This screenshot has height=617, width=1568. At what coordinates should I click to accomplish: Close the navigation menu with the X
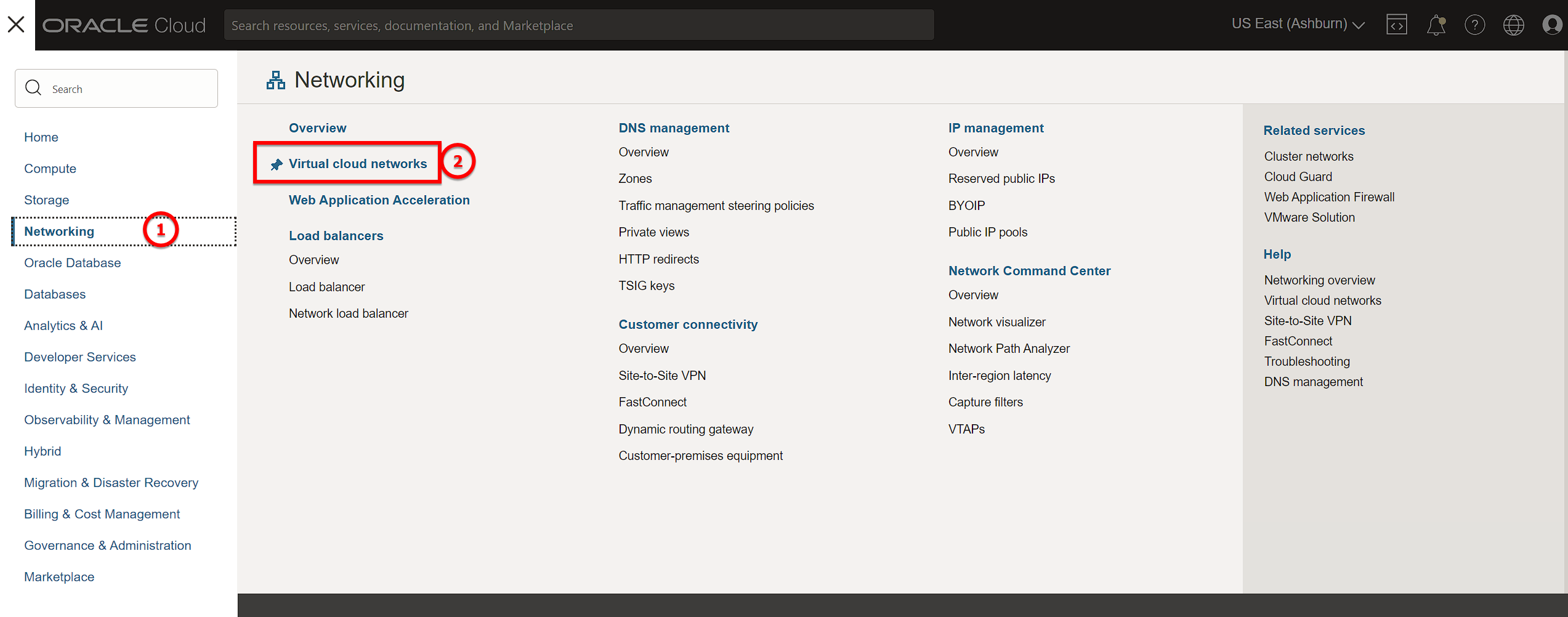click(x=15, y=25)
